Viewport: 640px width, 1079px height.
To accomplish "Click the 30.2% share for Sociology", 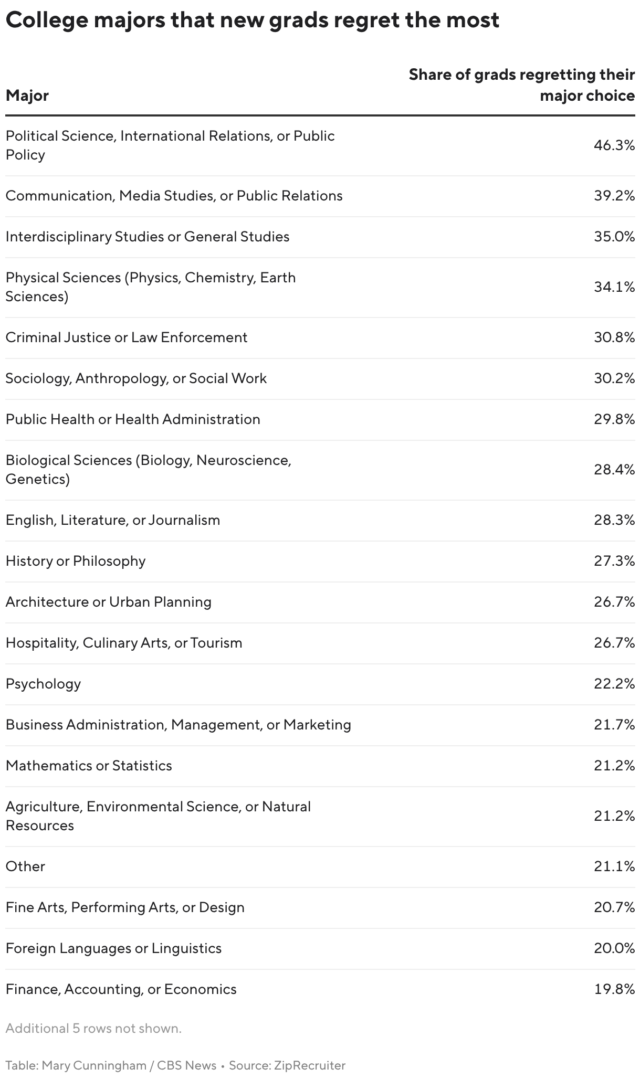I will coord(614,378).
